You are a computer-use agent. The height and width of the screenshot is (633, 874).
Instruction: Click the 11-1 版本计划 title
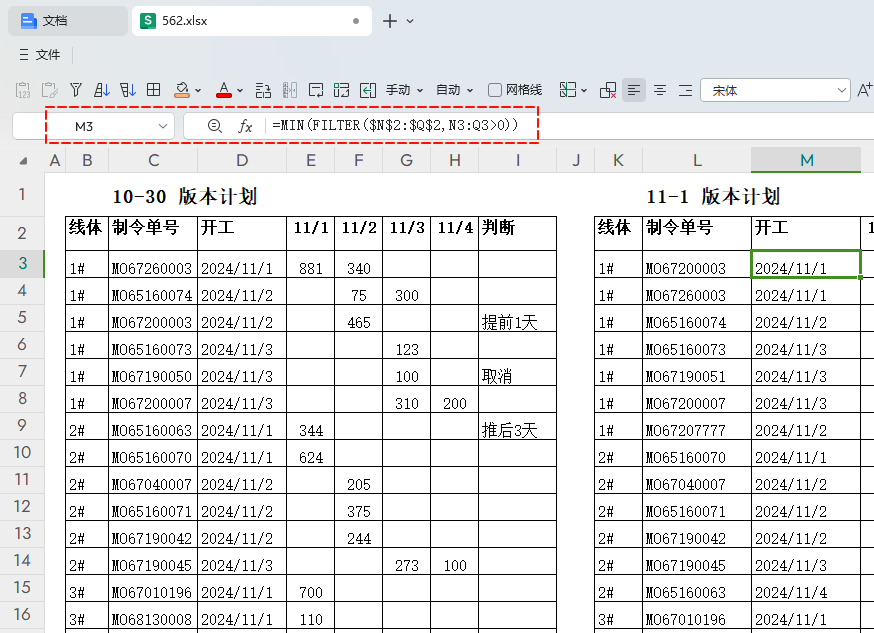pyautogui.click(x=713, y=196)
